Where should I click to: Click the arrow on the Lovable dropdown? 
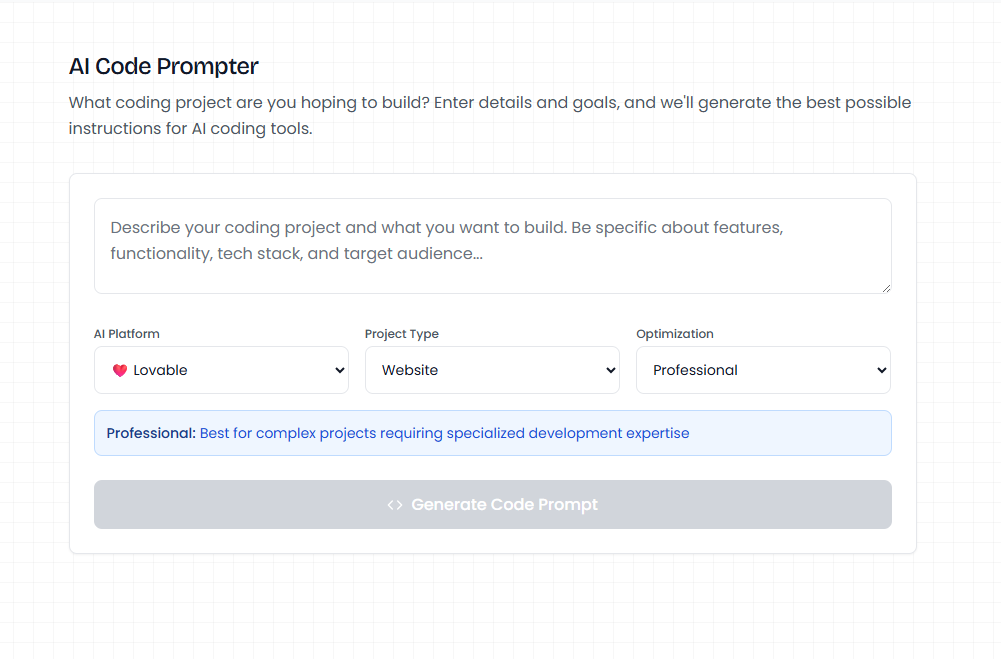pyautogui.click(x=338, y=370)
